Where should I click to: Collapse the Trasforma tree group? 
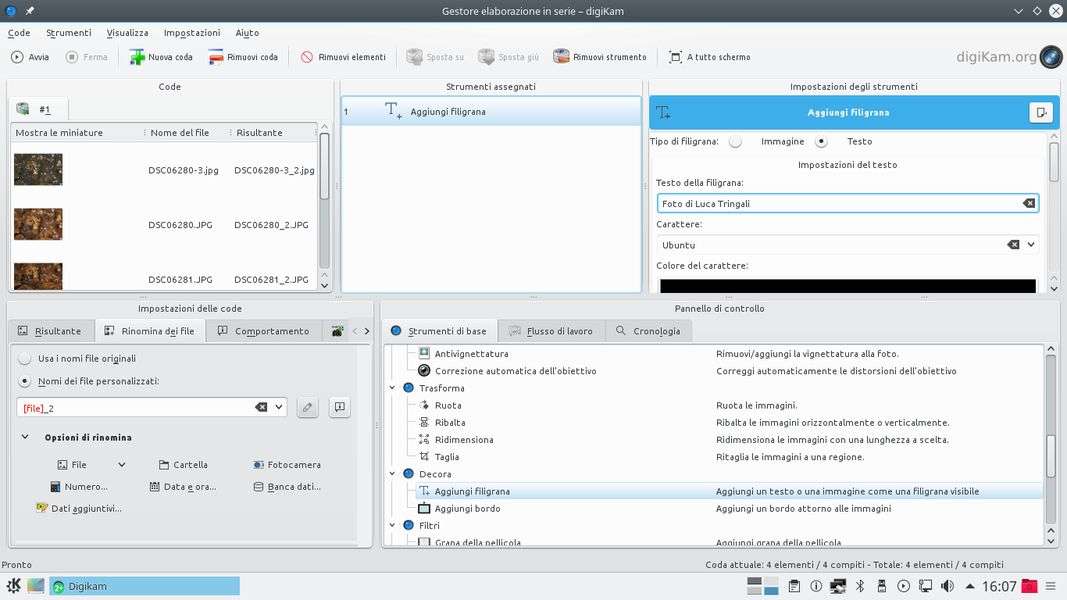pyautogui.click(x=393, y=388)
